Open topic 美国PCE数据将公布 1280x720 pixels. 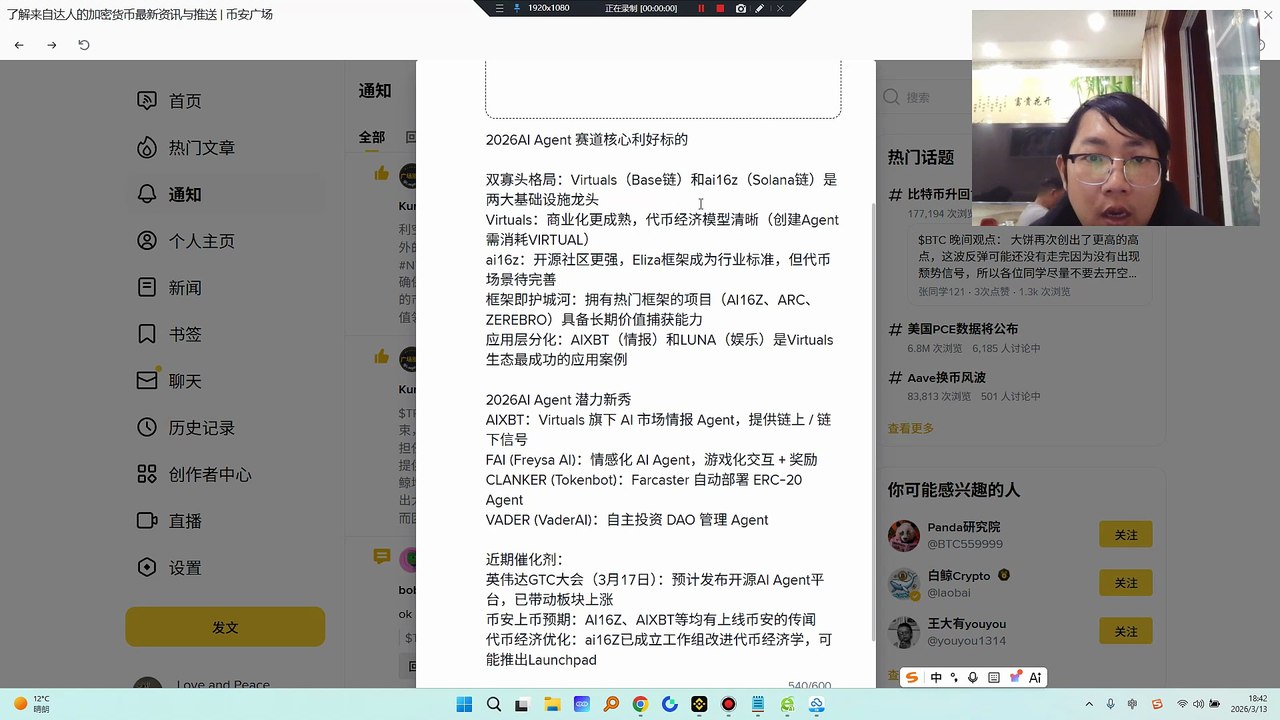point(962,328)
